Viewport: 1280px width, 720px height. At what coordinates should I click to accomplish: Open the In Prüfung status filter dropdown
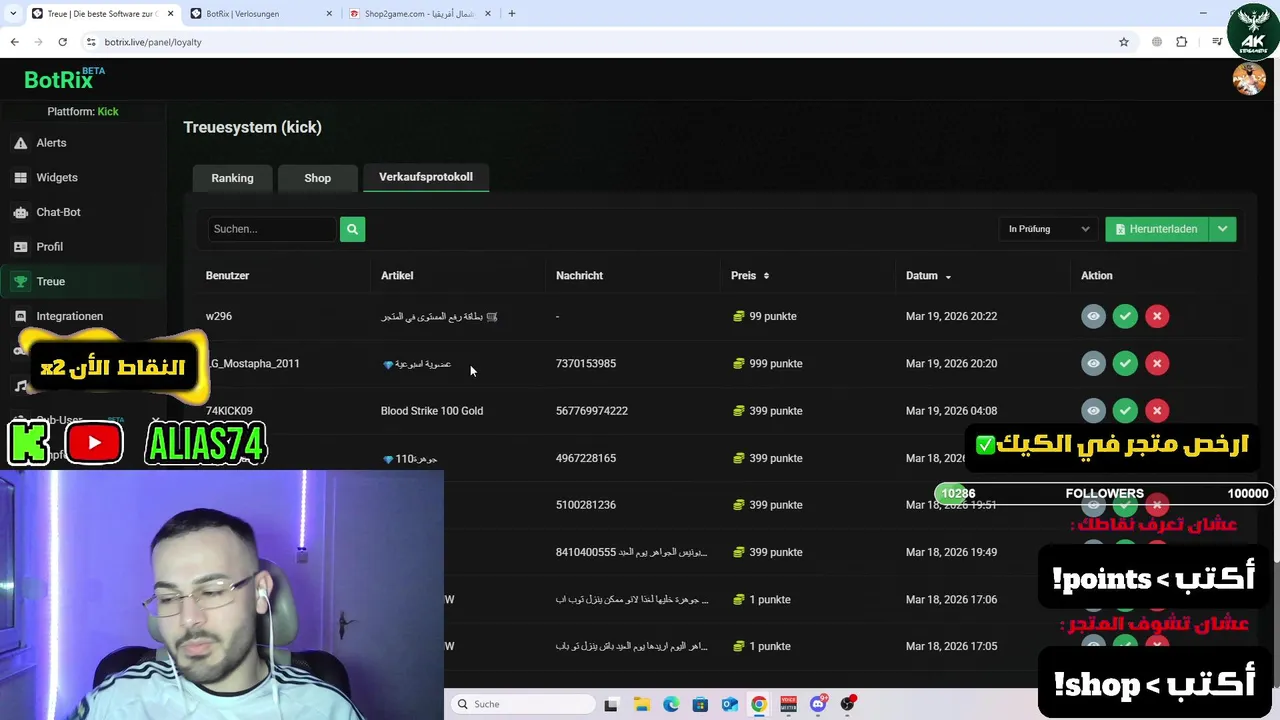(x=1048, y=229)
